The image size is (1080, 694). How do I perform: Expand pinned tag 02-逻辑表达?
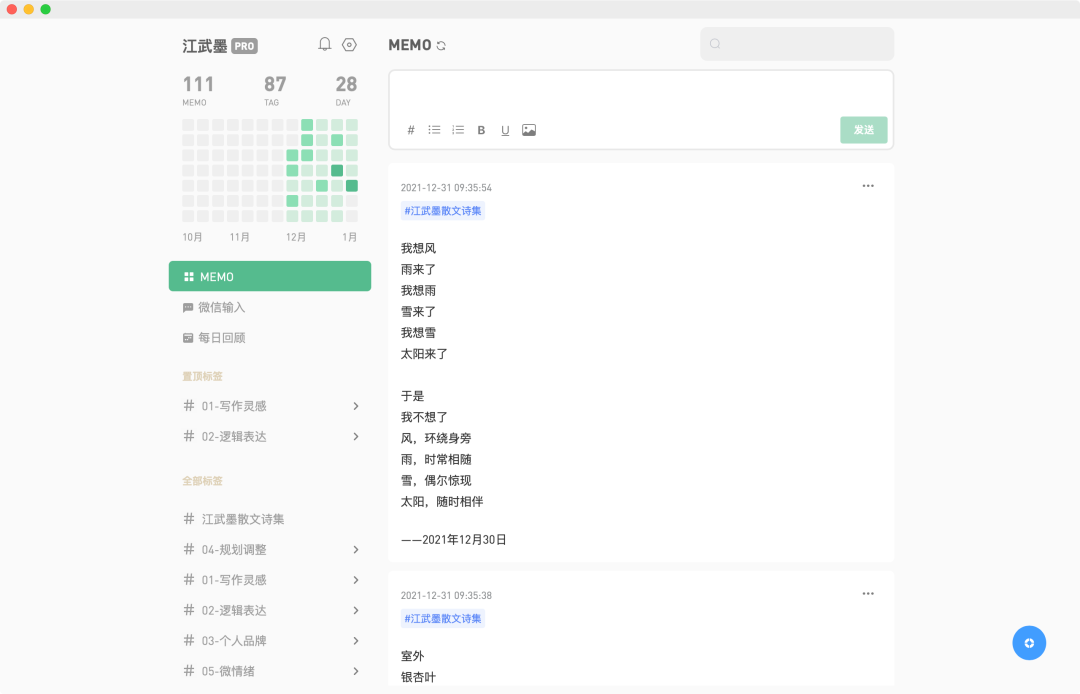[x=356, y=437]
